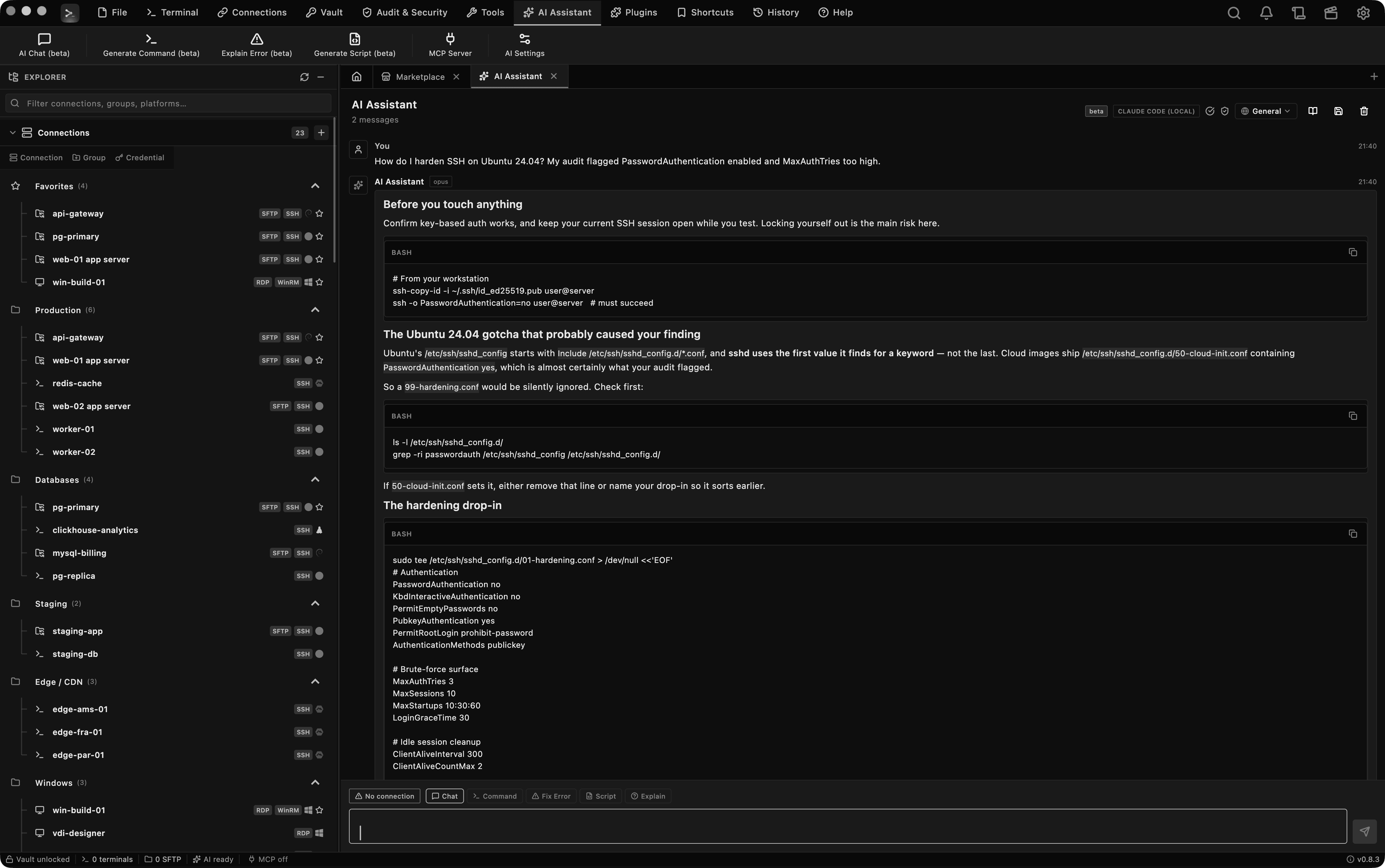This screenshot has width=1385, height=868.
Task: Open the General context dropdown
Action: tap(1265, 111)
